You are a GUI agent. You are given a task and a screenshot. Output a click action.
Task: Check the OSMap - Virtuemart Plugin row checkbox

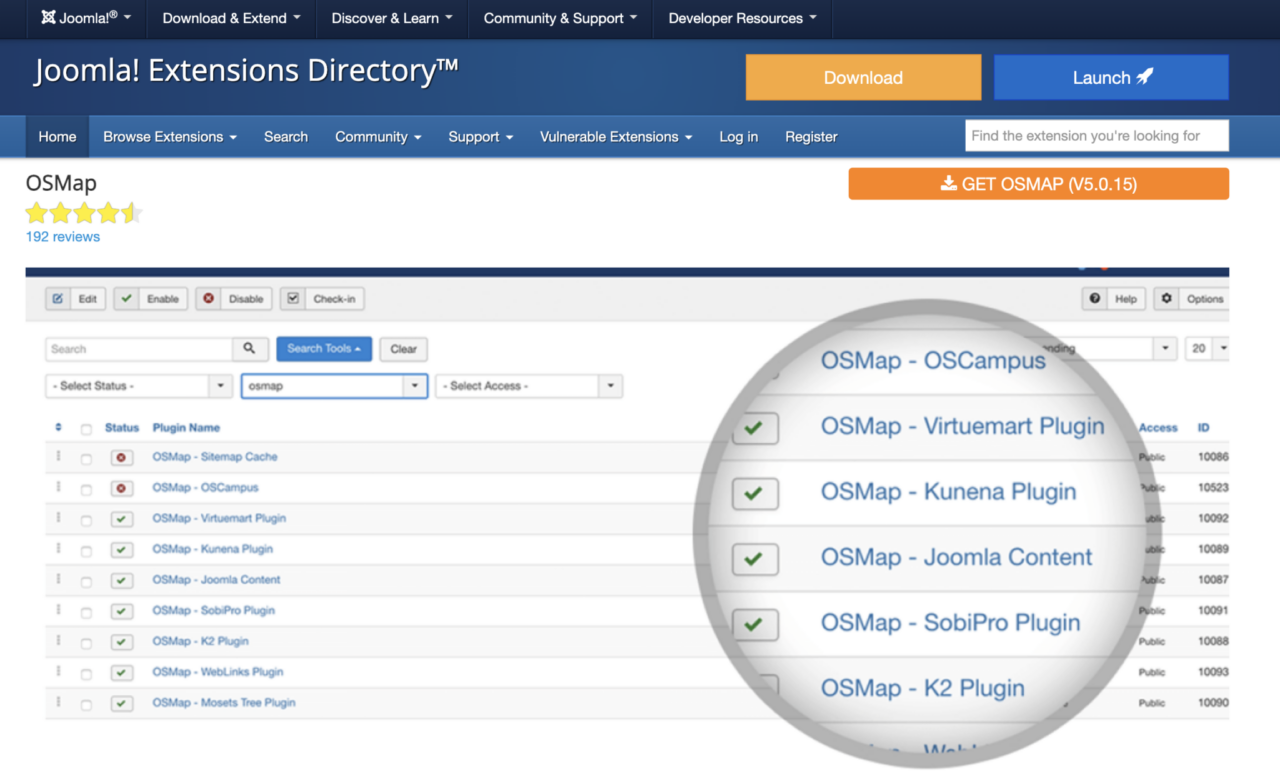coord(86,520)
